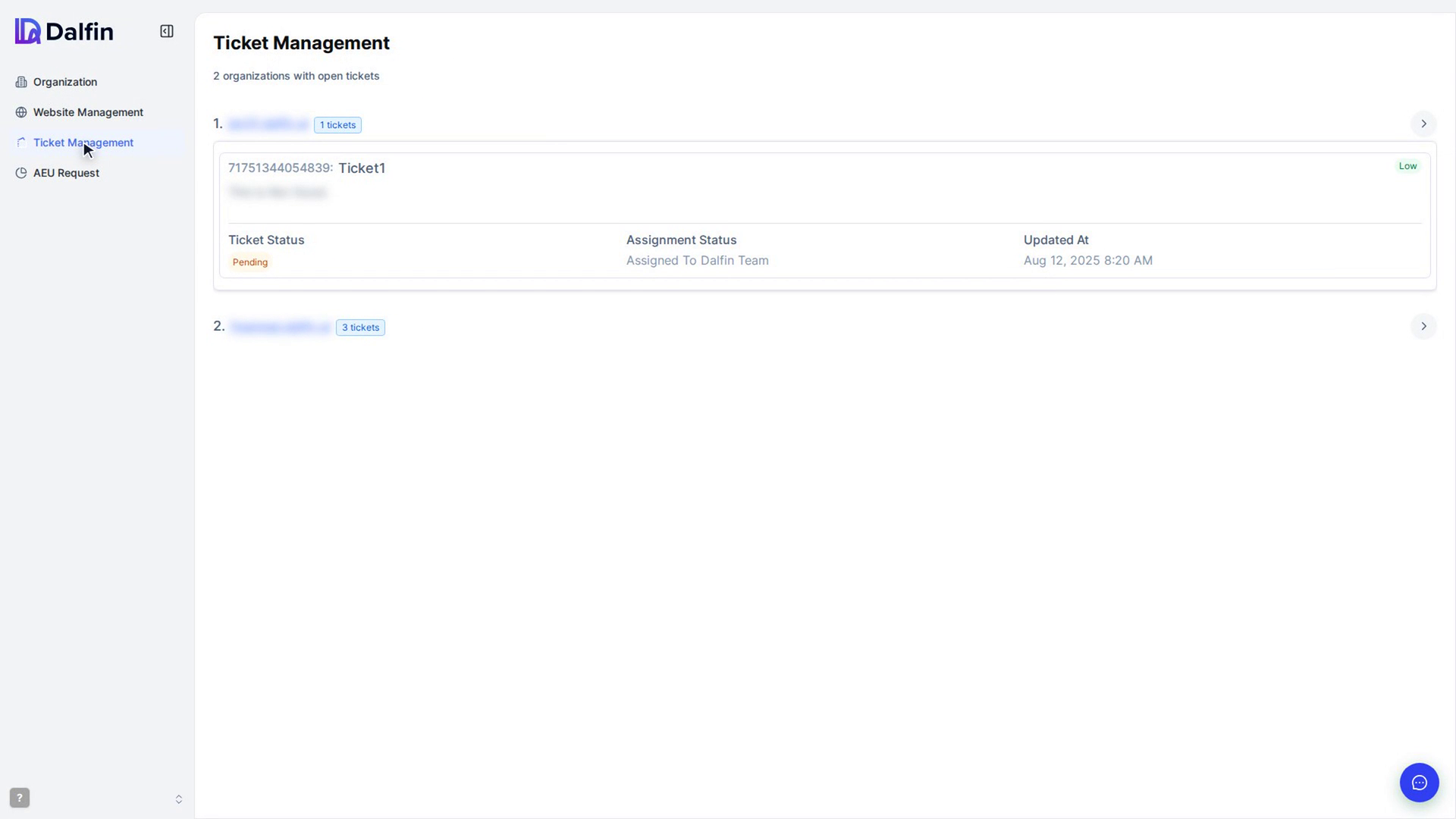Screen dimensions: 1456x819
Task: Click the blurred ticket description text
Action: click(278, 193)
